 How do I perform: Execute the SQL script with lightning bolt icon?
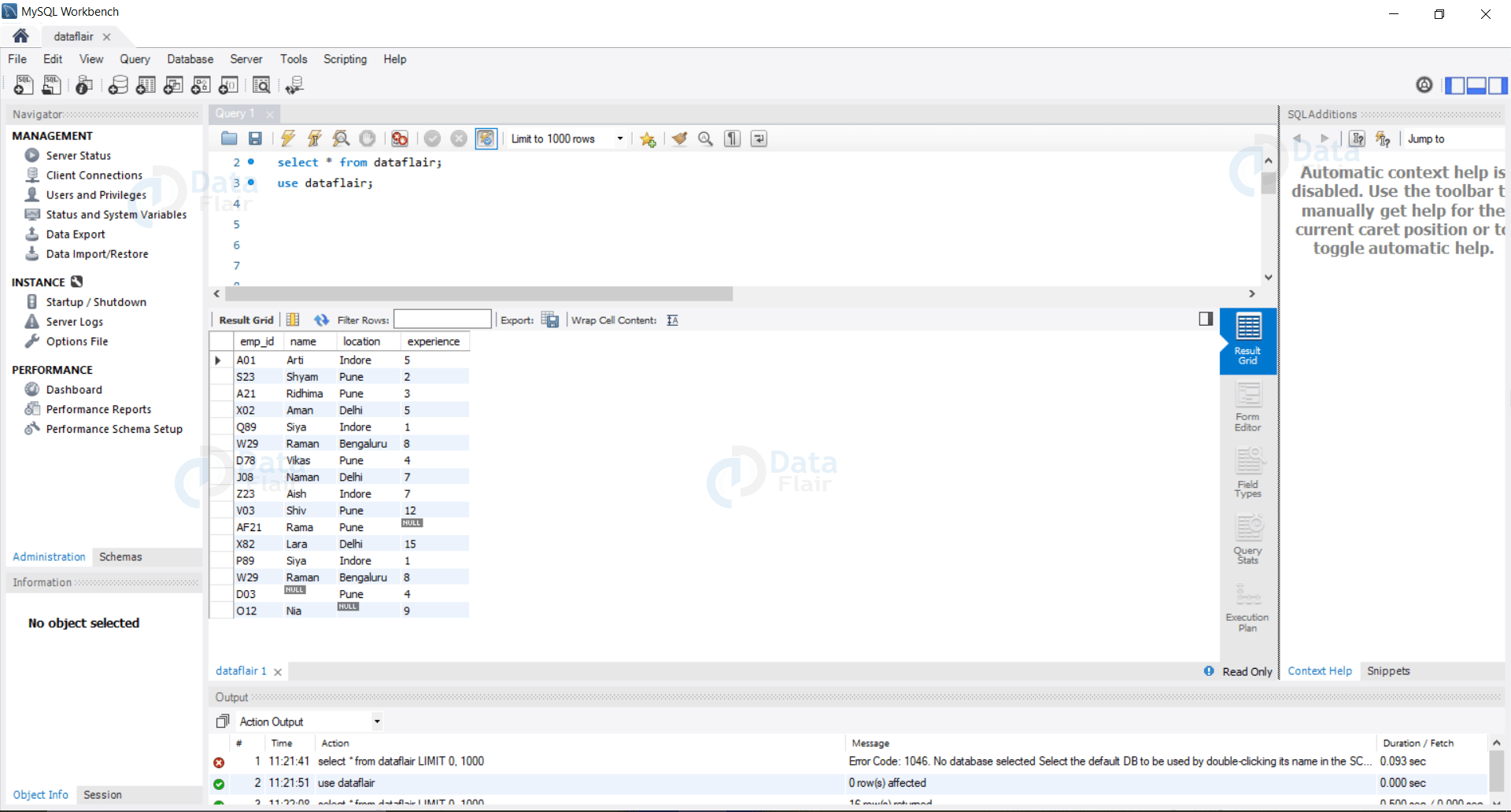(x=287, y=138)
